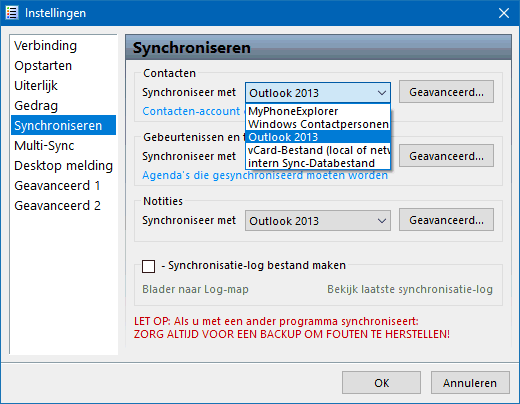
Task: Cancel the dialog with Annuleren
Action: pos(470,383)
